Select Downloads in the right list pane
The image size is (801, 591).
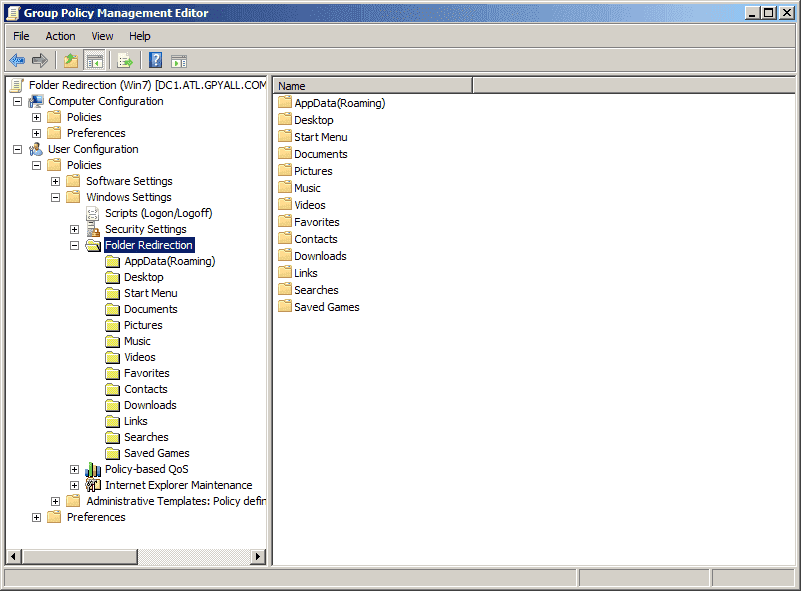coord(320,256)
